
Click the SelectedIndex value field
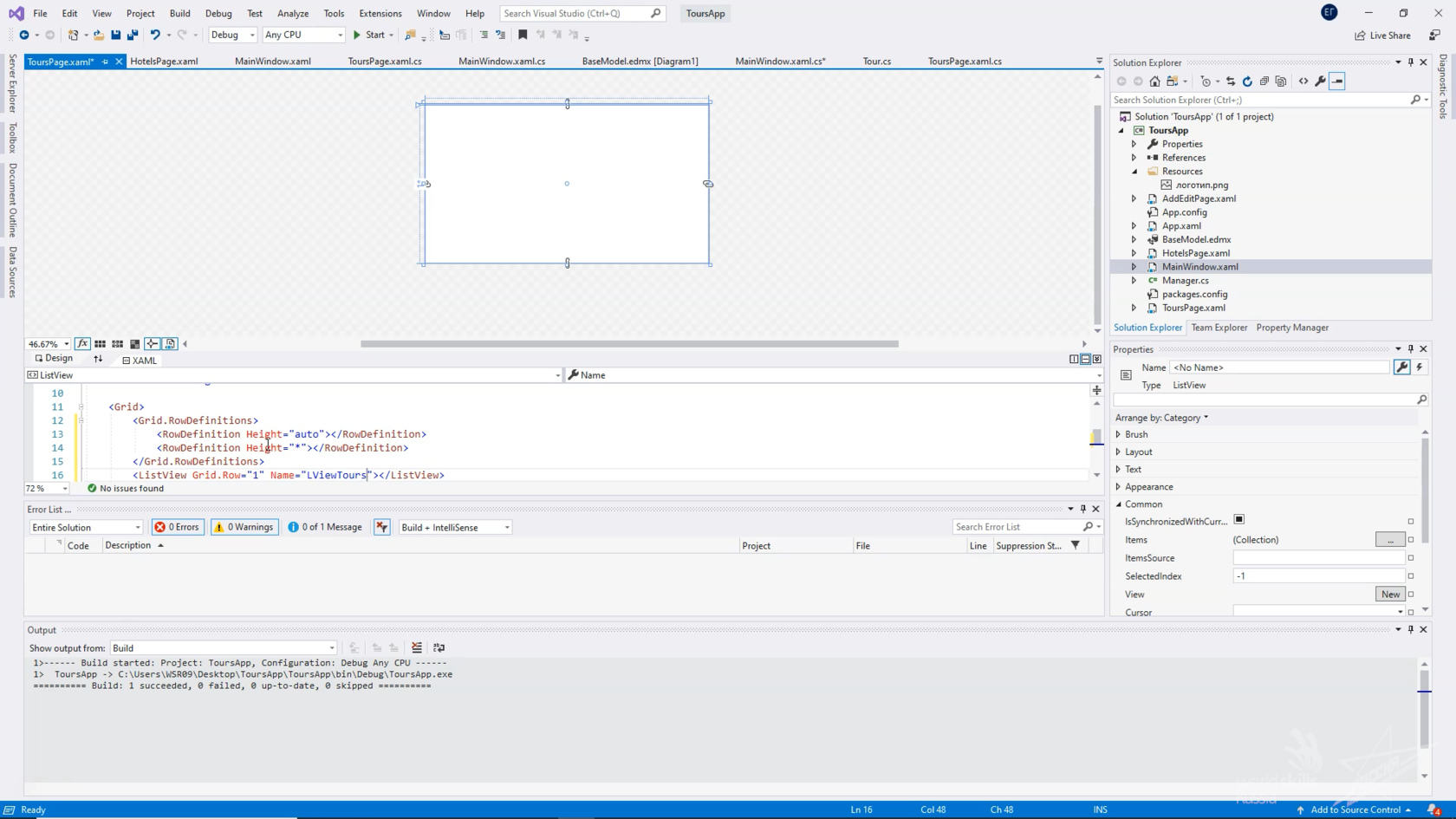coord(1318,576)
